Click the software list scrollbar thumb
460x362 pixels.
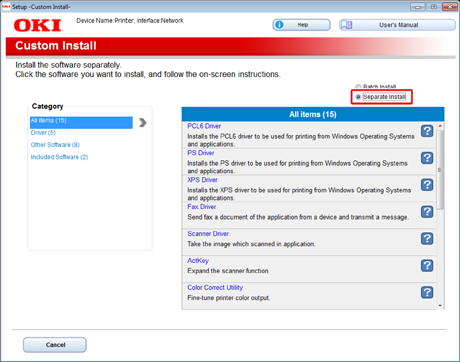(440, 170)
